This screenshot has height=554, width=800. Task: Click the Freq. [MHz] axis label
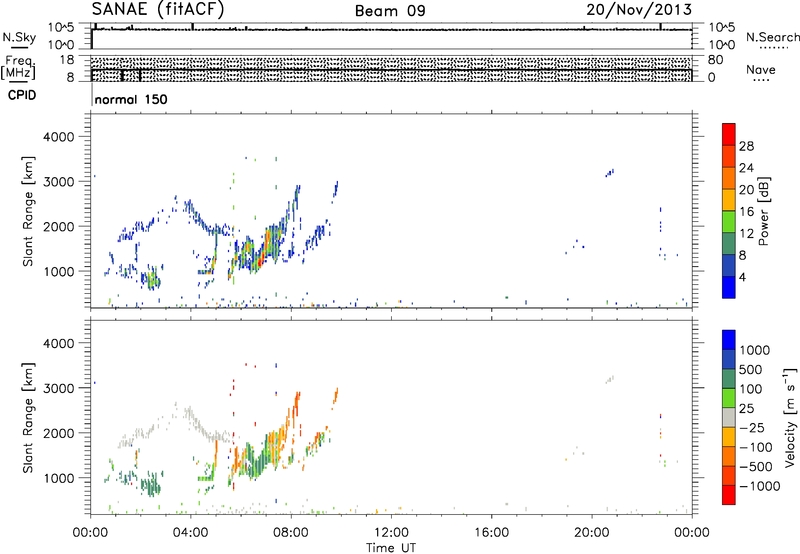tap(19, 67)
